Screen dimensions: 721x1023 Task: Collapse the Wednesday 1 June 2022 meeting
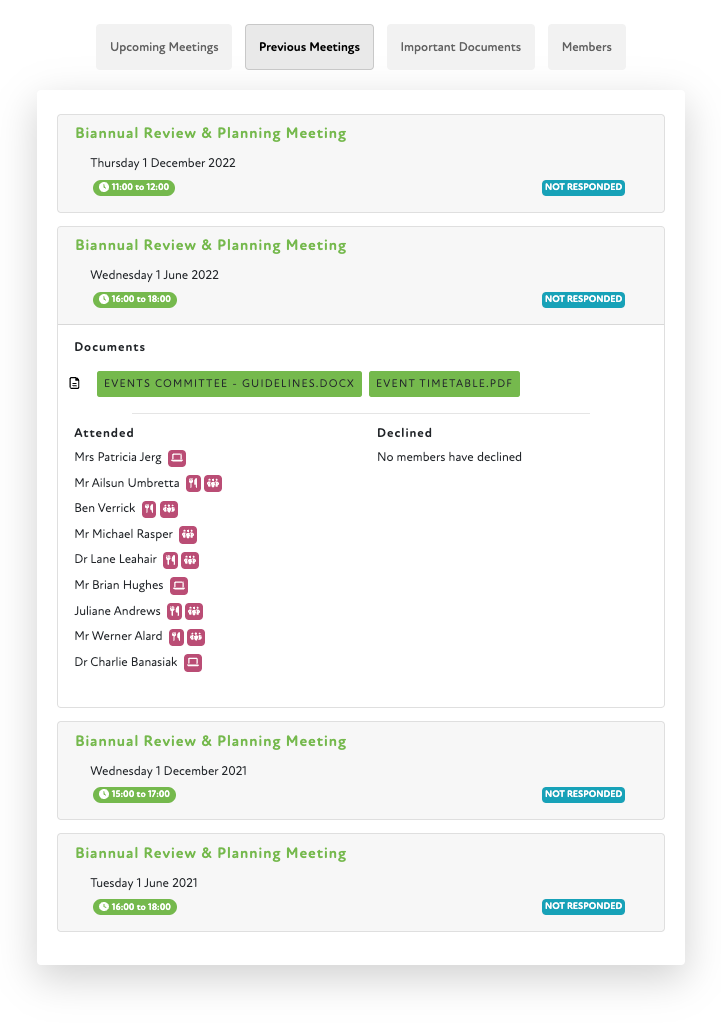210,246
